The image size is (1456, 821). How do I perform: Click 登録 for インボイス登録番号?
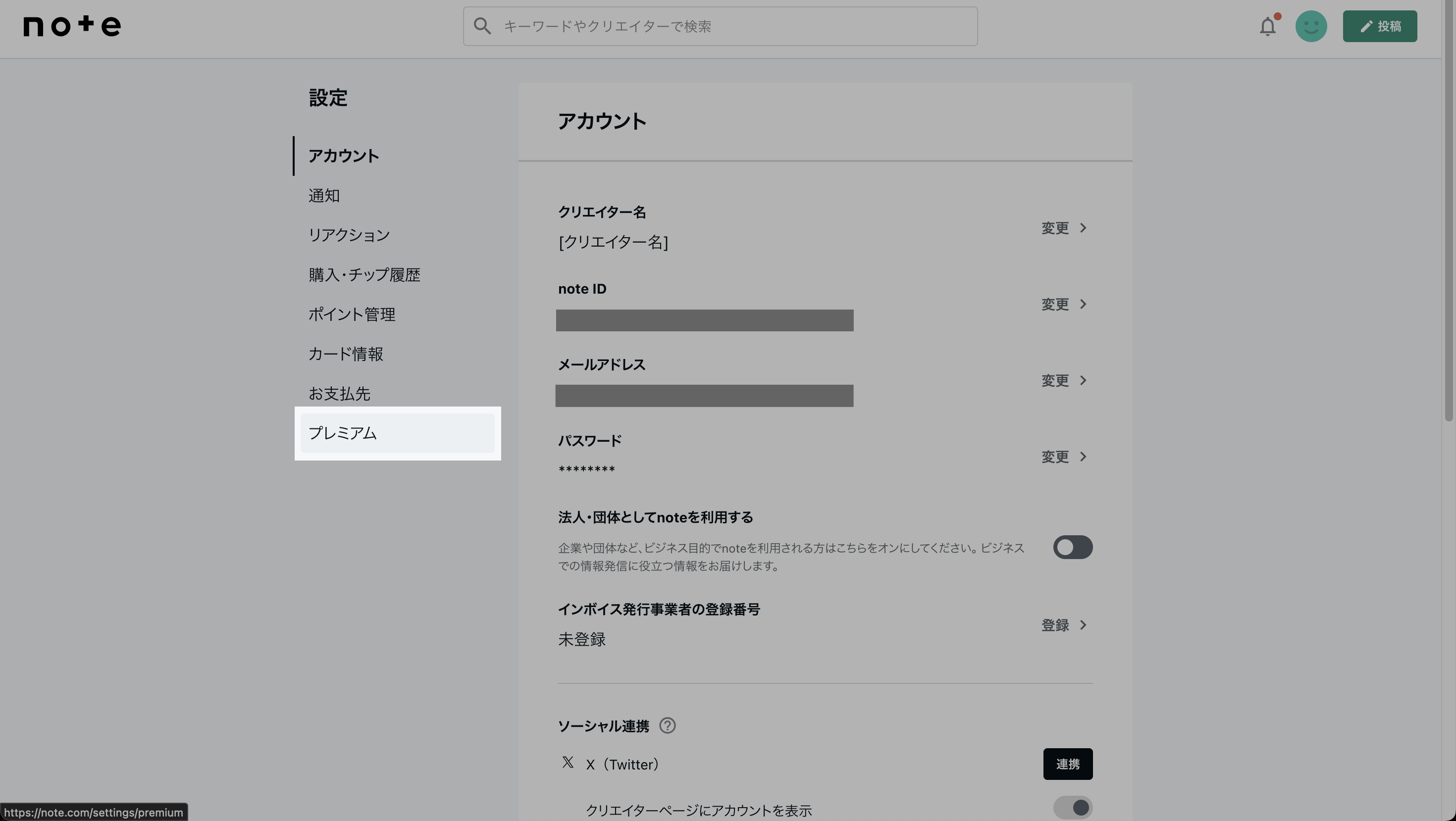pos(1064,625)
